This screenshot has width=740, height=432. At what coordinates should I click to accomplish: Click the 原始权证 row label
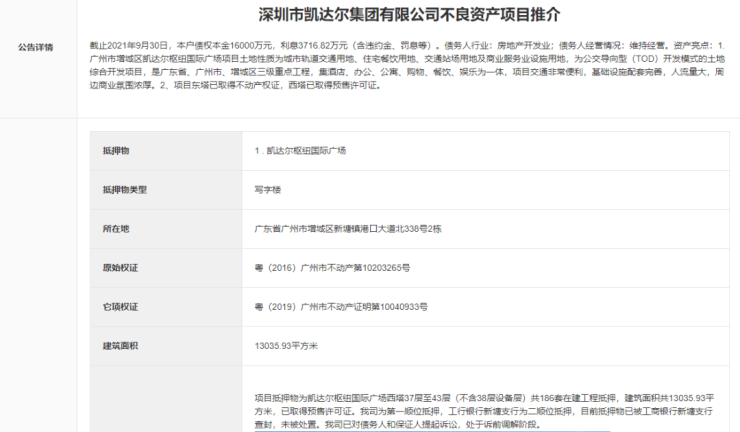pos(120,268)
